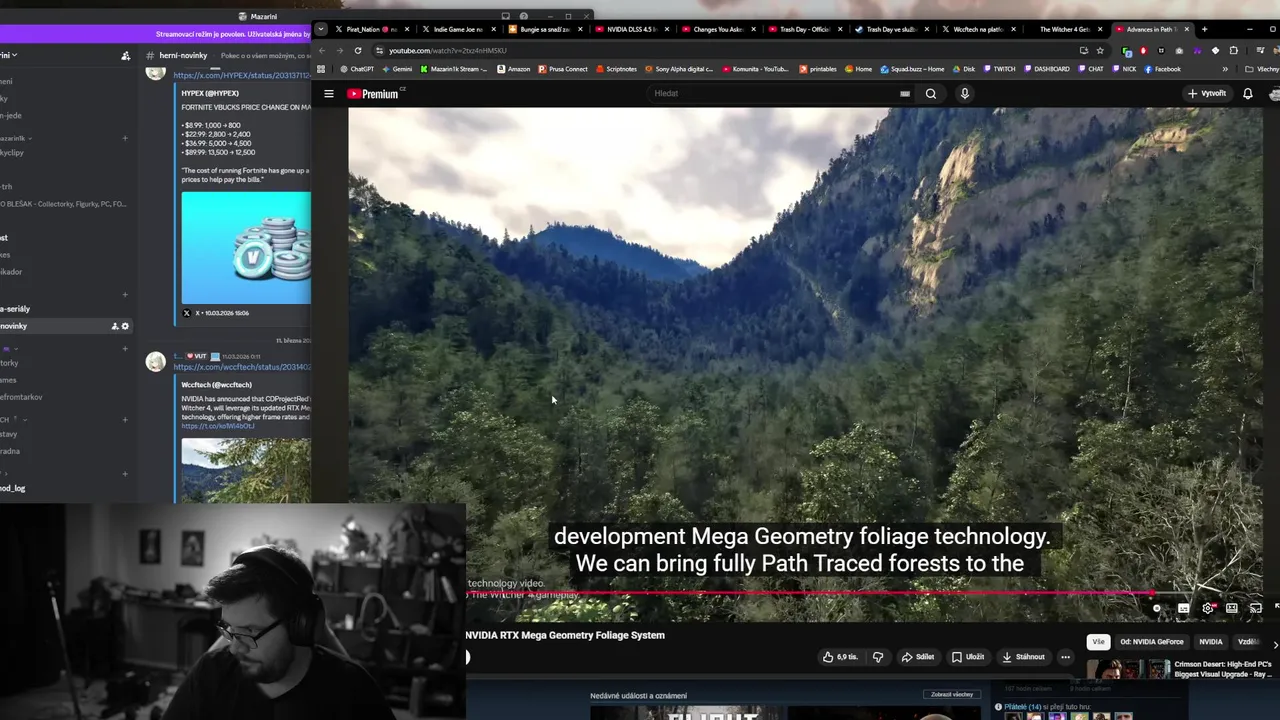The width and height of the screenshot is (1280, 720).
Task: Switch to the Indie Game Joe tab
Action: pos(459,29)
